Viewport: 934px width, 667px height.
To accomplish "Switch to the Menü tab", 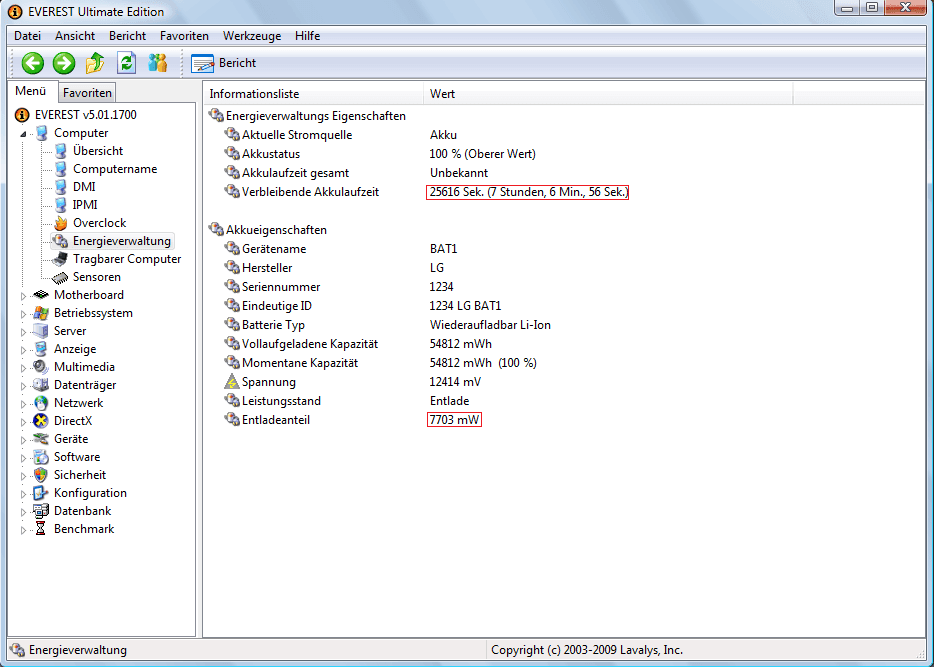I will [x=32, y=91].
